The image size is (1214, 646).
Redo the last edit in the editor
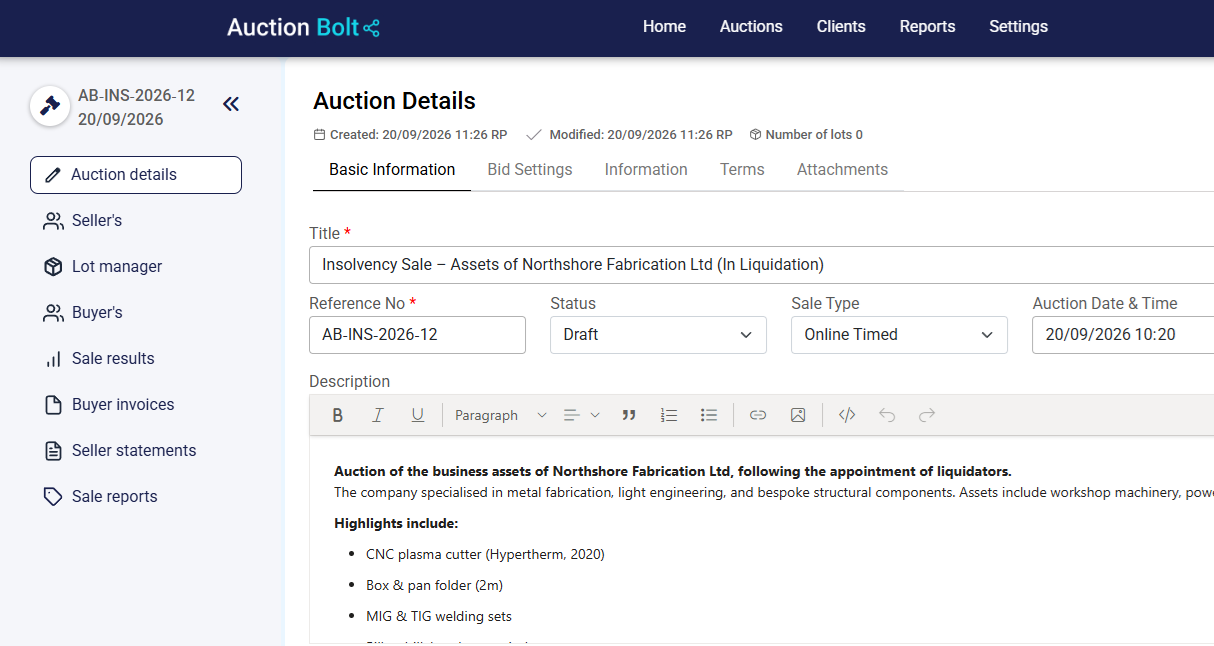point(927,415)
